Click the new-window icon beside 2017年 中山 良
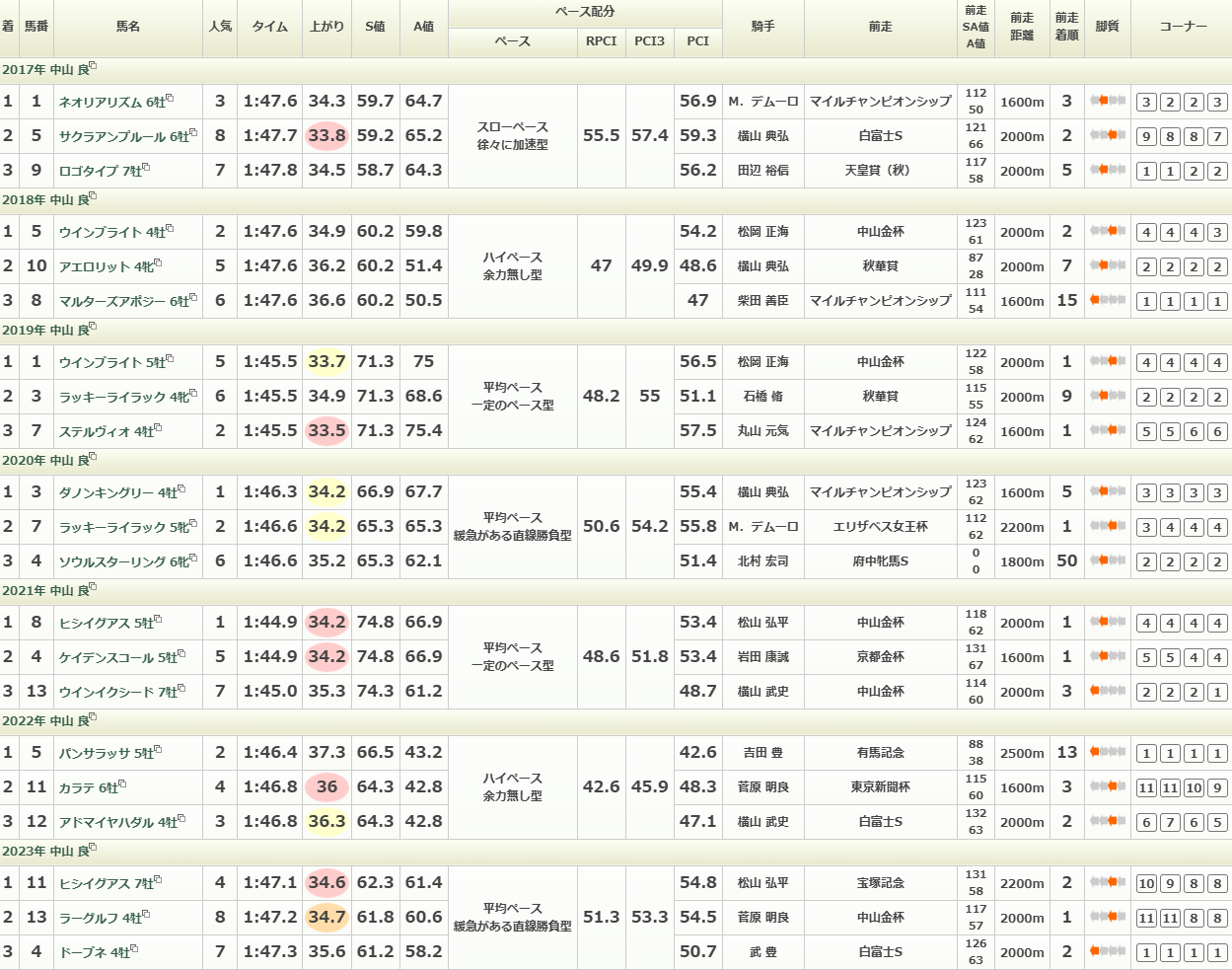Image resolution: width=1232 pixels, height=970 pixels. (93, 67)
